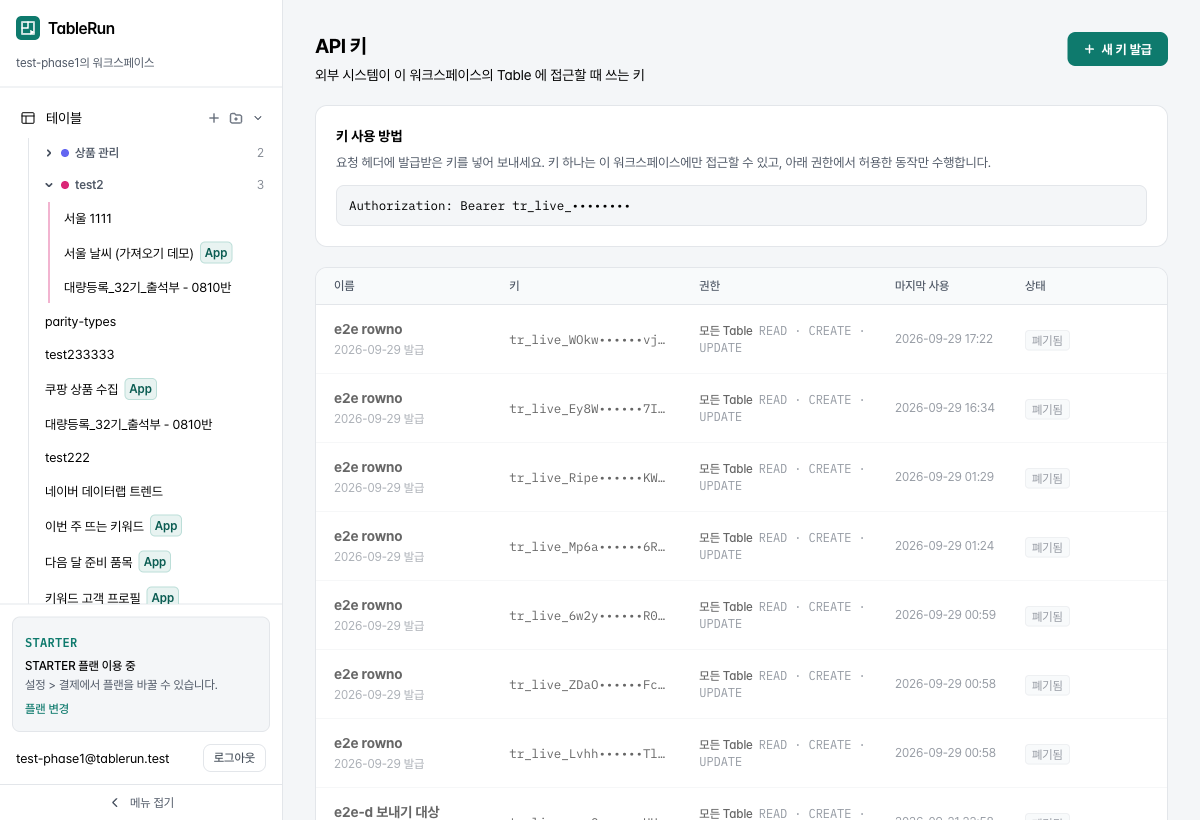Click the 2026-09-29 01:29 last-used cell
The image size is (1200, 820).
(x=944, y=477)
